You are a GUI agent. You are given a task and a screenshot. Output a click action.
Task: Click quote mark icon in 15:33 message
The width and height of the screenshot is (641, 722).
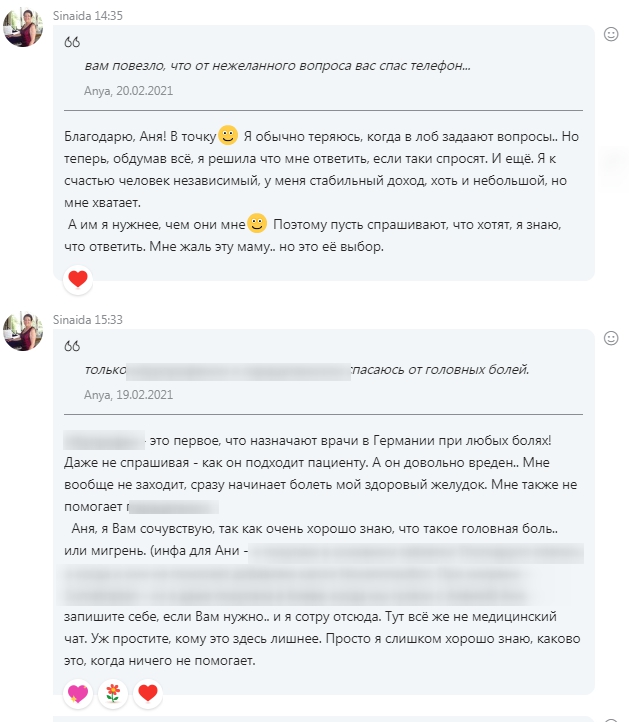72,347
